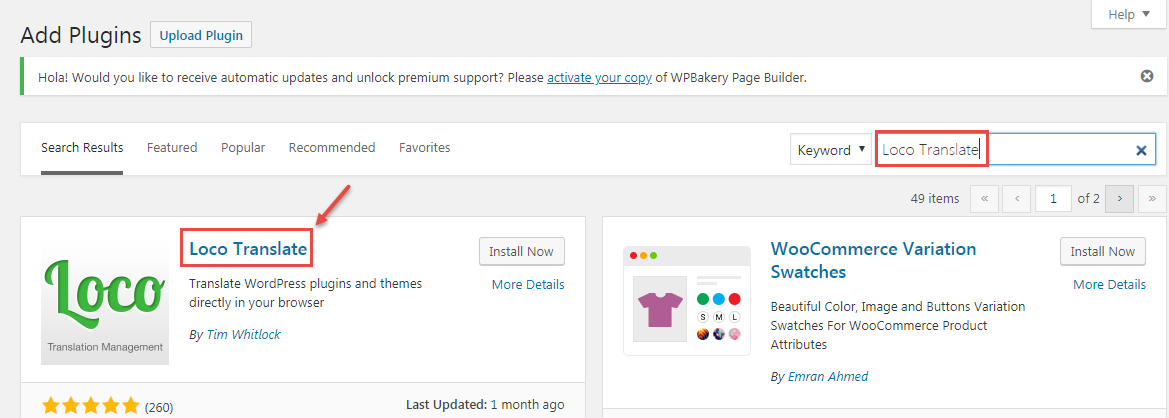This screenshot has height=418, width=1169.
Task: Install WooCommerce Variation Swatches plugin
Action: (1103, 252)
